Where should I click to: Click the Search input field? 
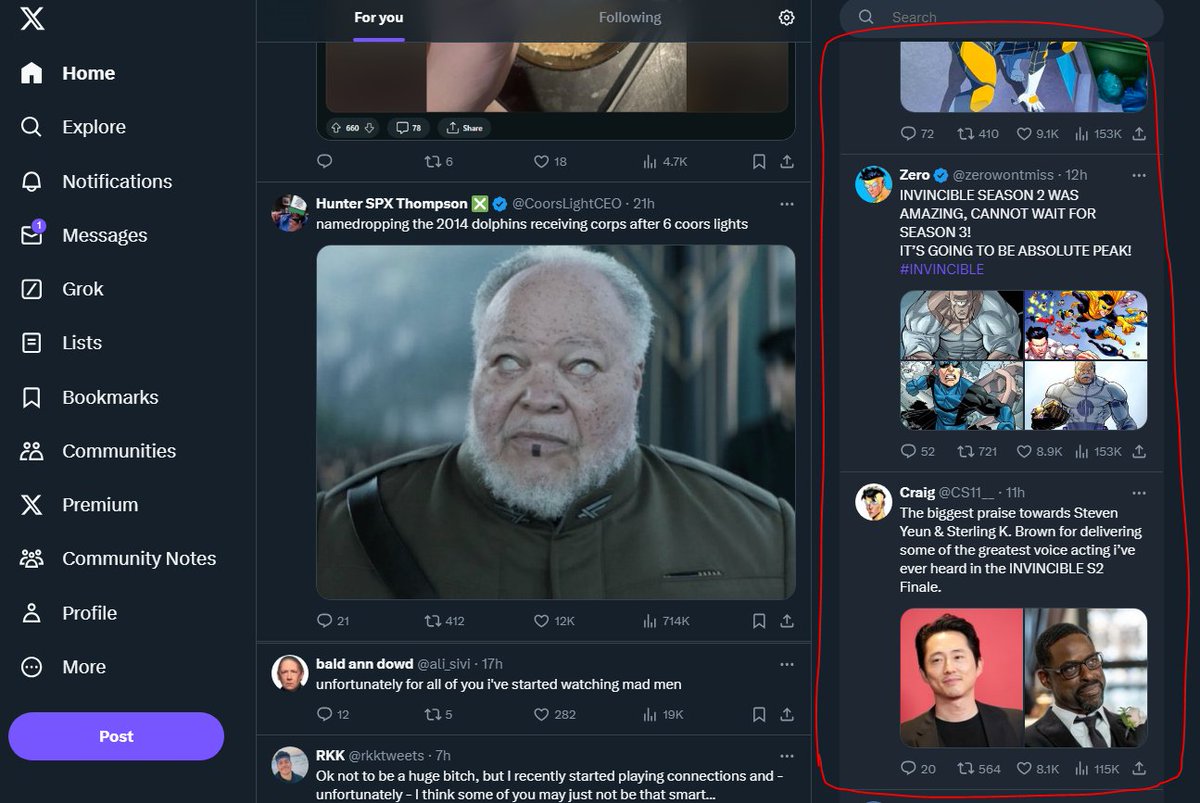coord(1001,17)
